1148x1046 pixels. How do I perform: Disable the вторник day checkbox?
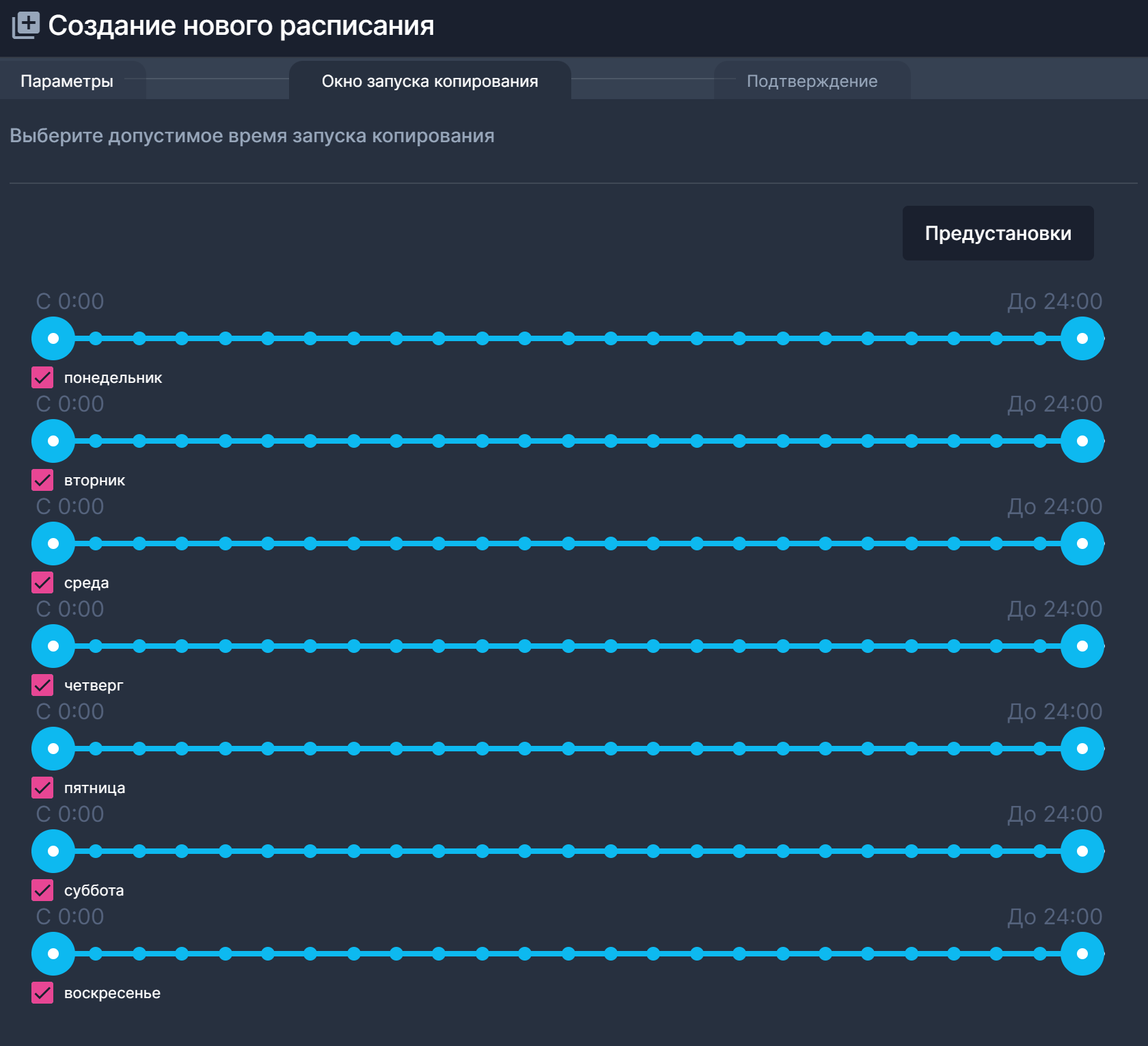click(x=42, y=480)
